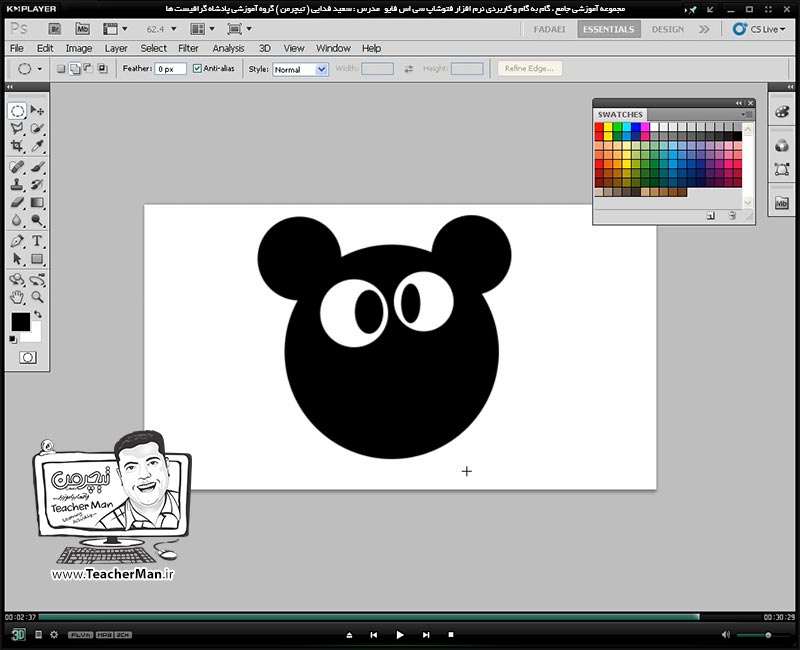This screenshot has width=800, height=650.
Task: Select the Brush tool
Action: click(x=37, y=167)
